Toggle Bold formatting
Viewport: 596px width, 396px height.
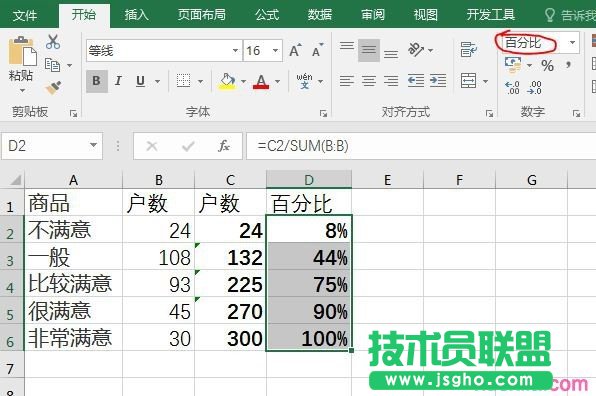pos(97,81)
